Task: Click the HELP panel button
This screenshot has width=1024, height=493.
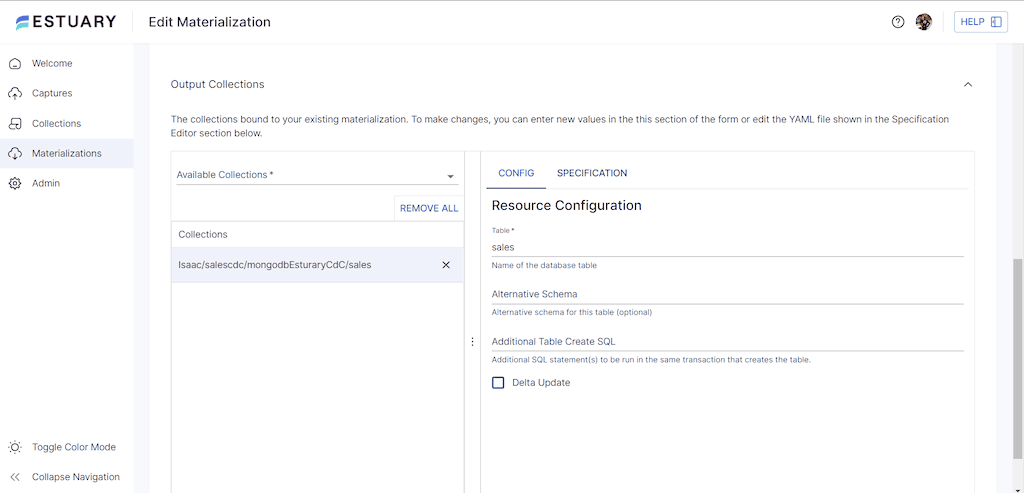Action: coord(980,22)
